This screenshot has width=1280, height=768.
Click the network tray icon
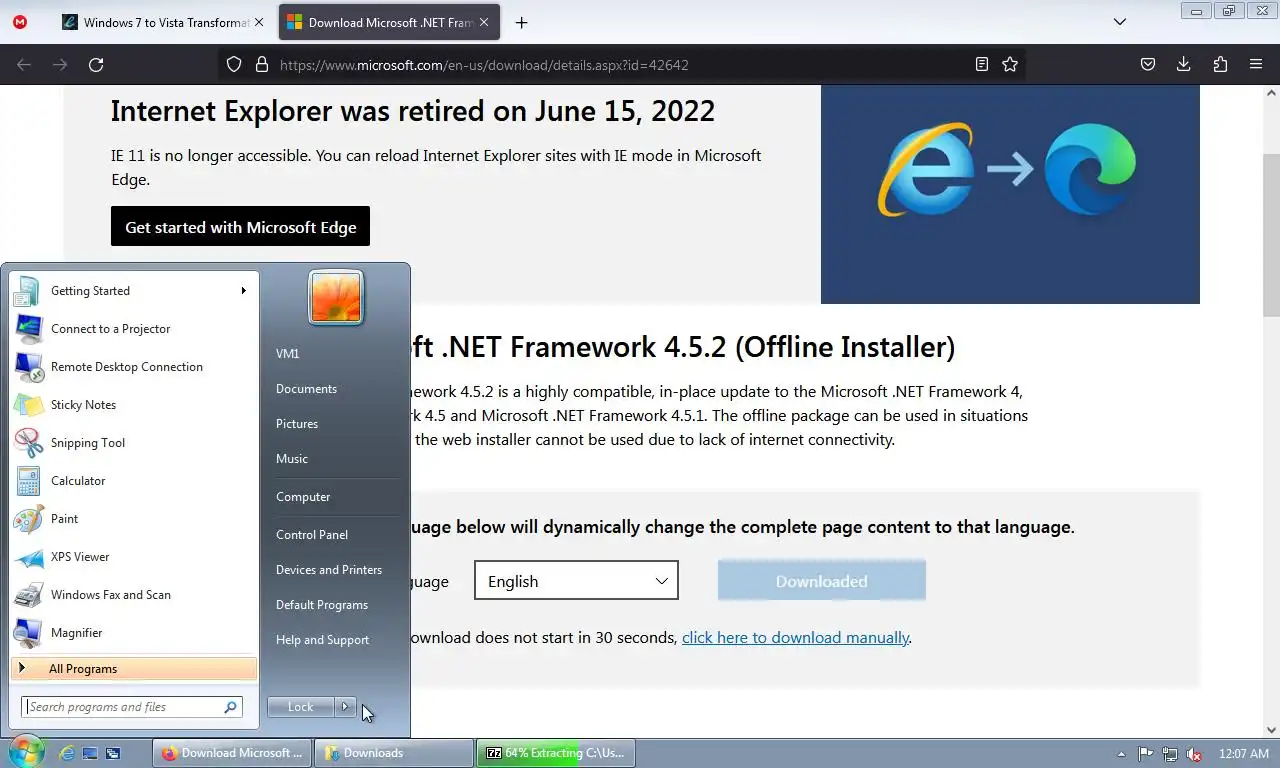pos(1170,754)
